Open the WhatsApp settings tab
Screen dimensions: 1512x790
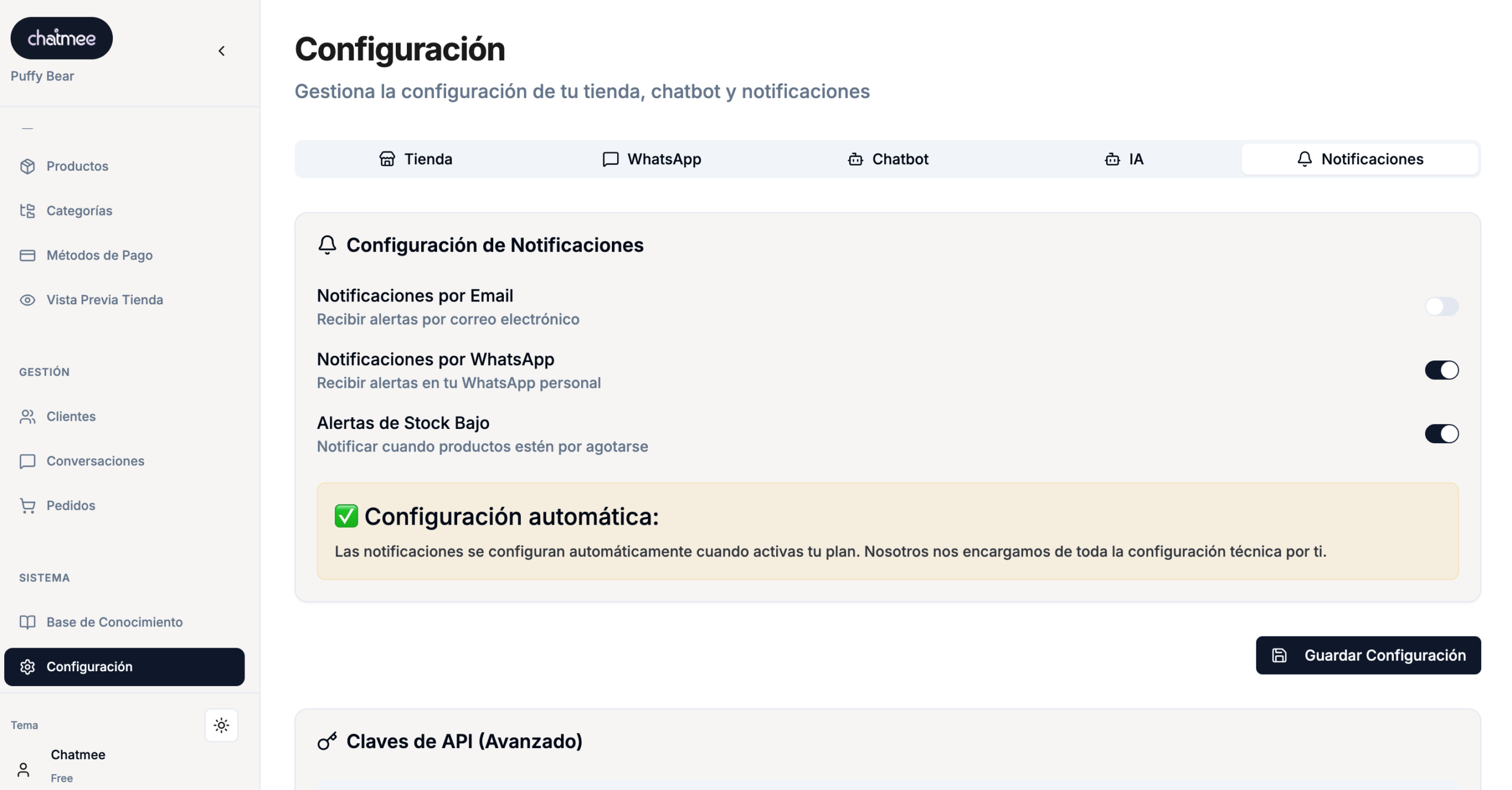pos(651,159)
